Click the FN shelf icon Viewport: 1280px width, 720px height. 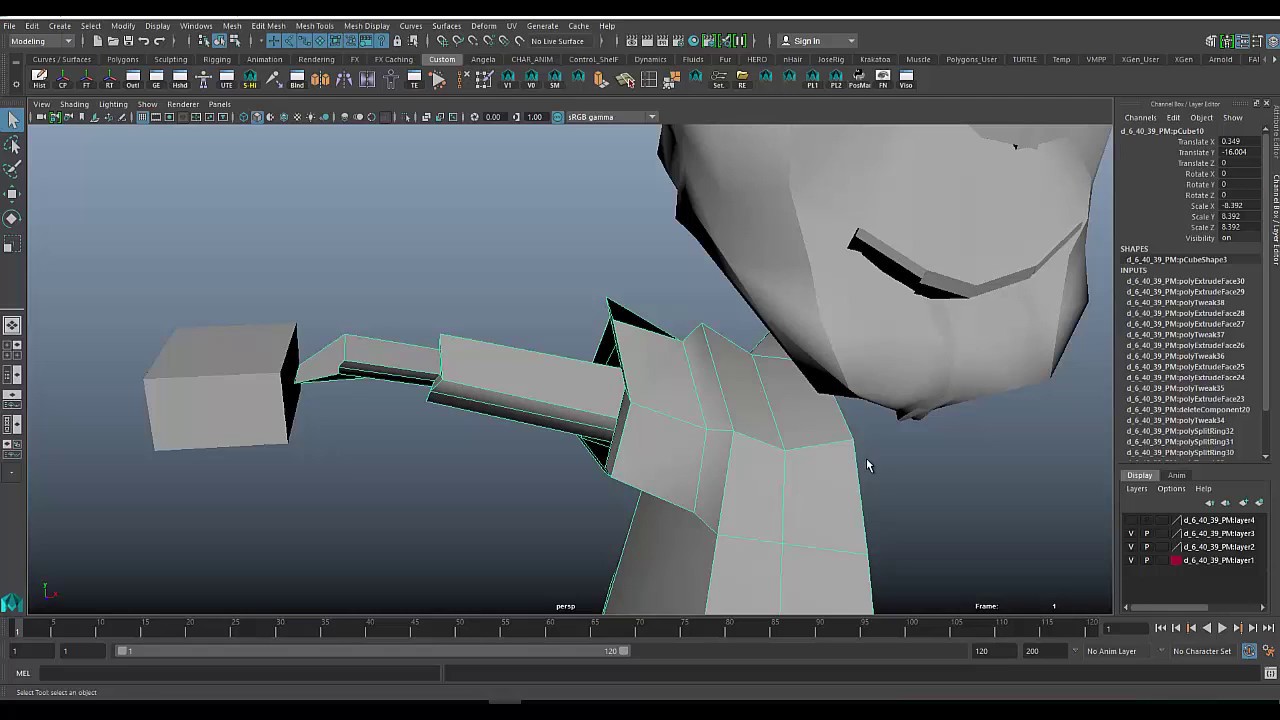tap(883, 78)
